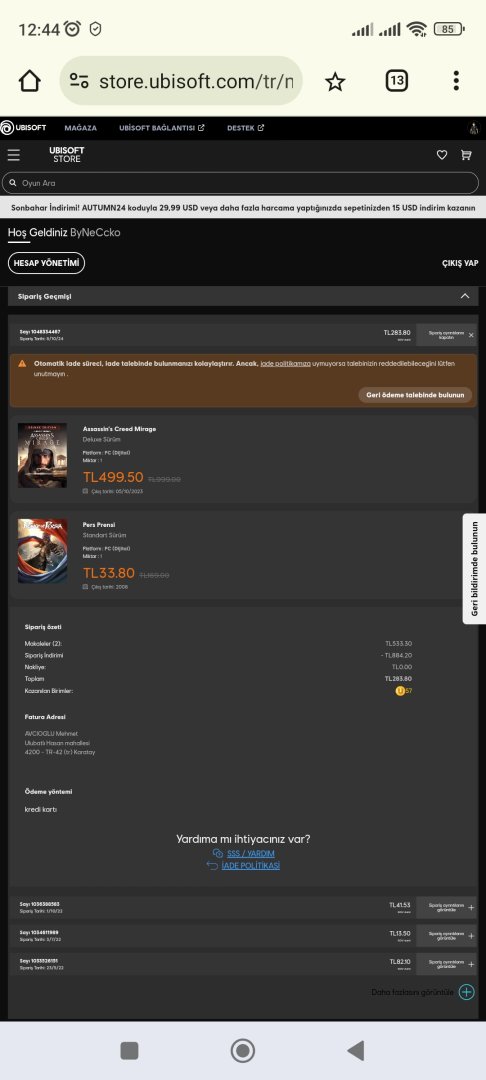Viewport: 486px width, 1080px height.
Task: Open the İADE POLİTİKASI link
Action: pos(251,866)
